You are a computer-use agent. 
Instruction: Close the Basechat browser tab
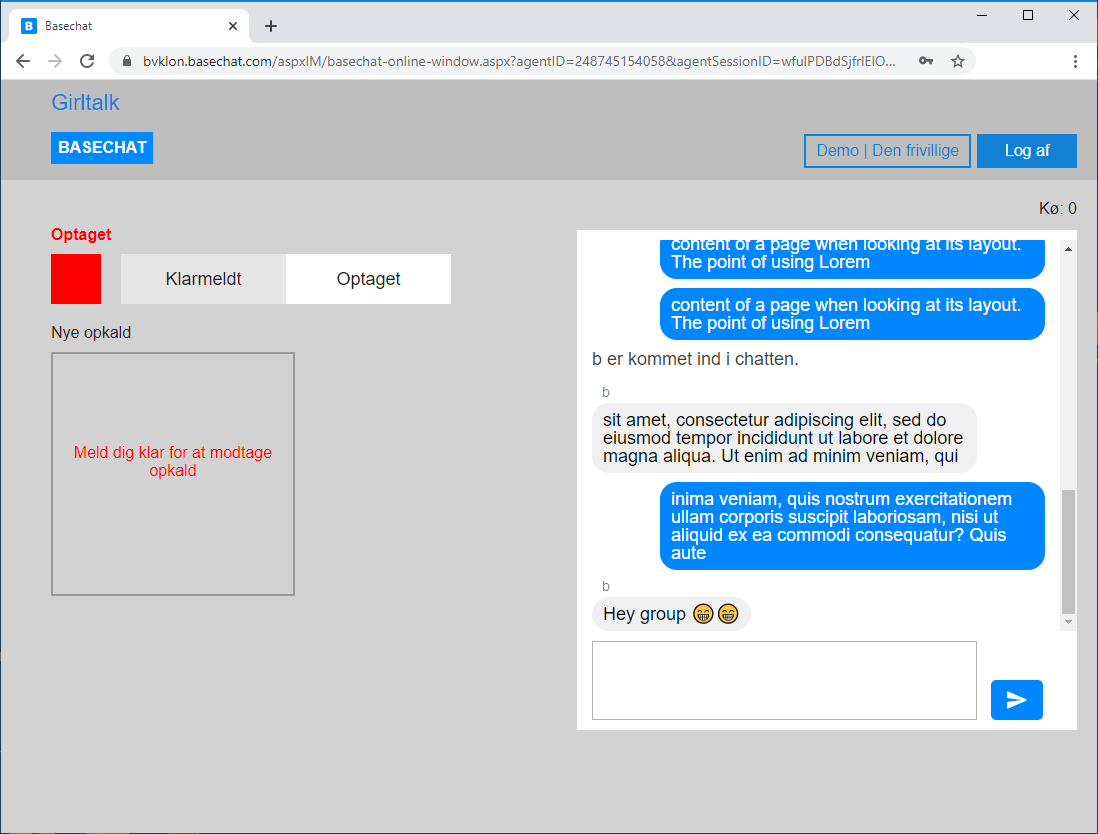[x=233, y=26]
